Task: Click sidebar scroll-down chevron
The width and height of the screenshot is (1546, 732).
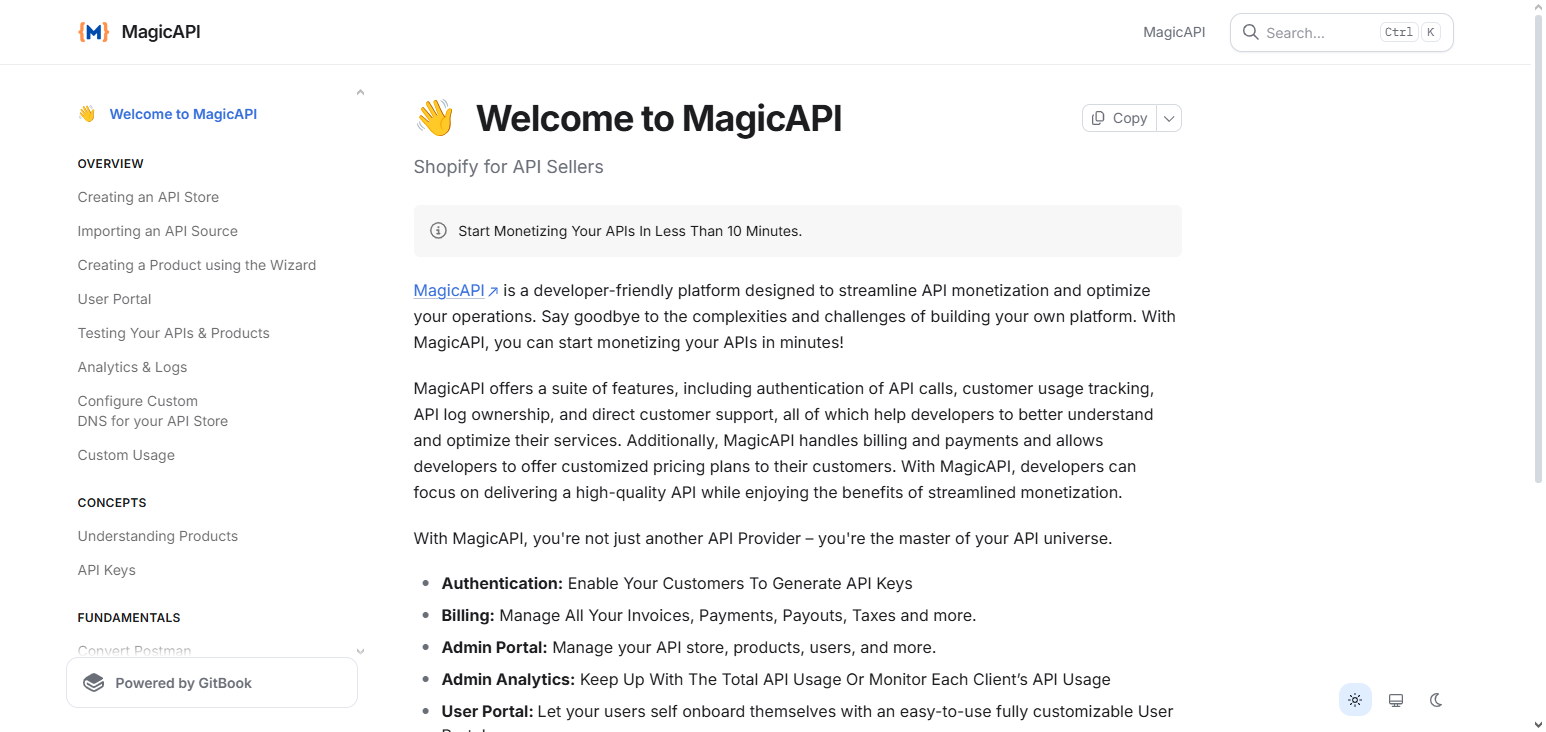Action: (x=360, y=651)
